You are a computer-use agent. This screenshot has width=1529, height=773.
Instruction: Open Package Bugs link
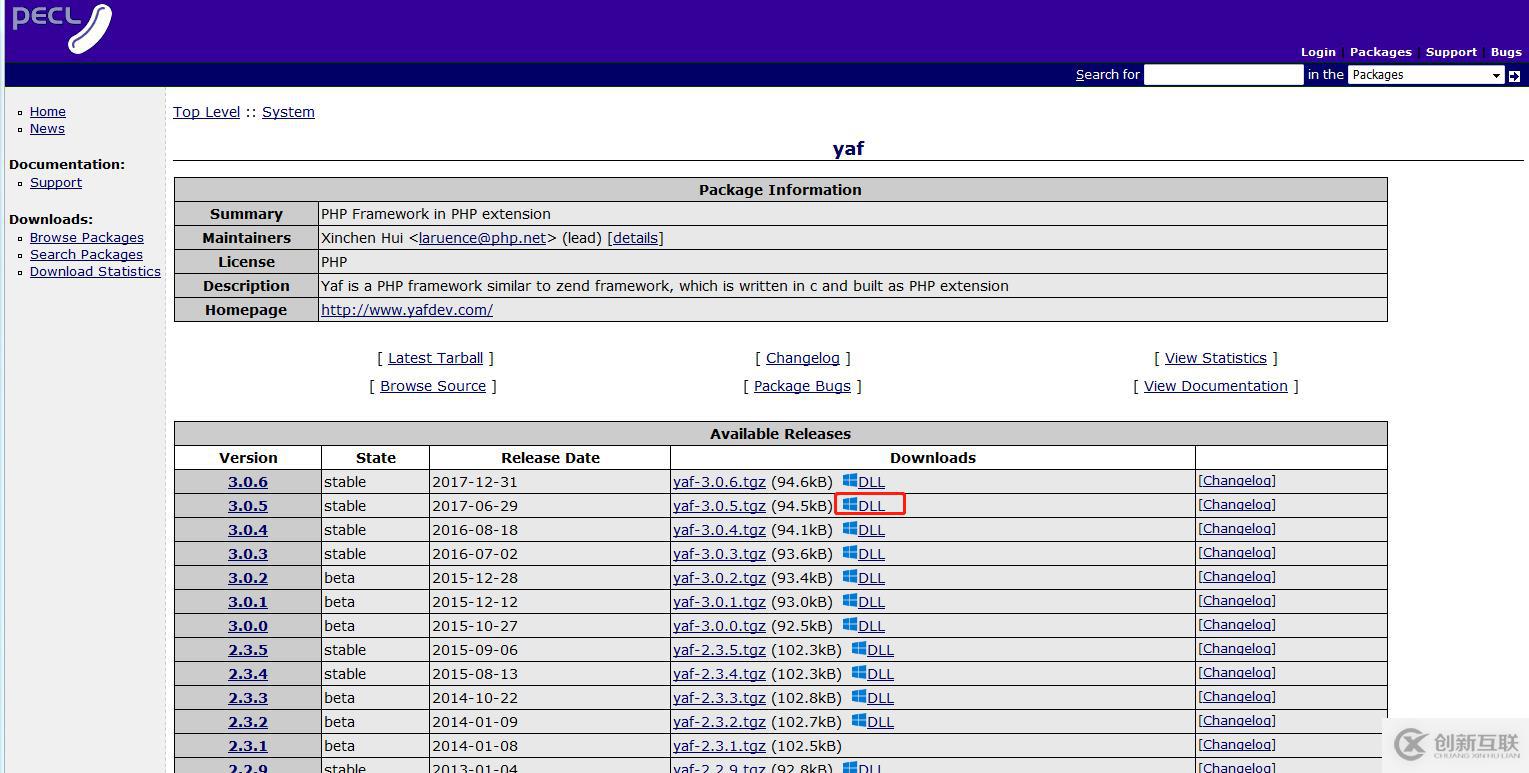(x=802, y=386)
